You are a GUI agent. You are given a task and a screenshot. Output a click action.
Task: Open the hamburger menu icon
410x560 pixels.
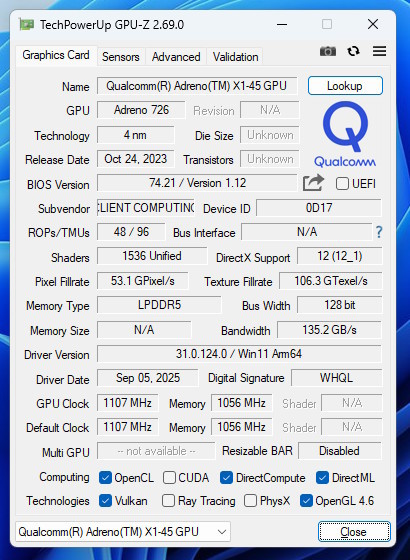379,51
